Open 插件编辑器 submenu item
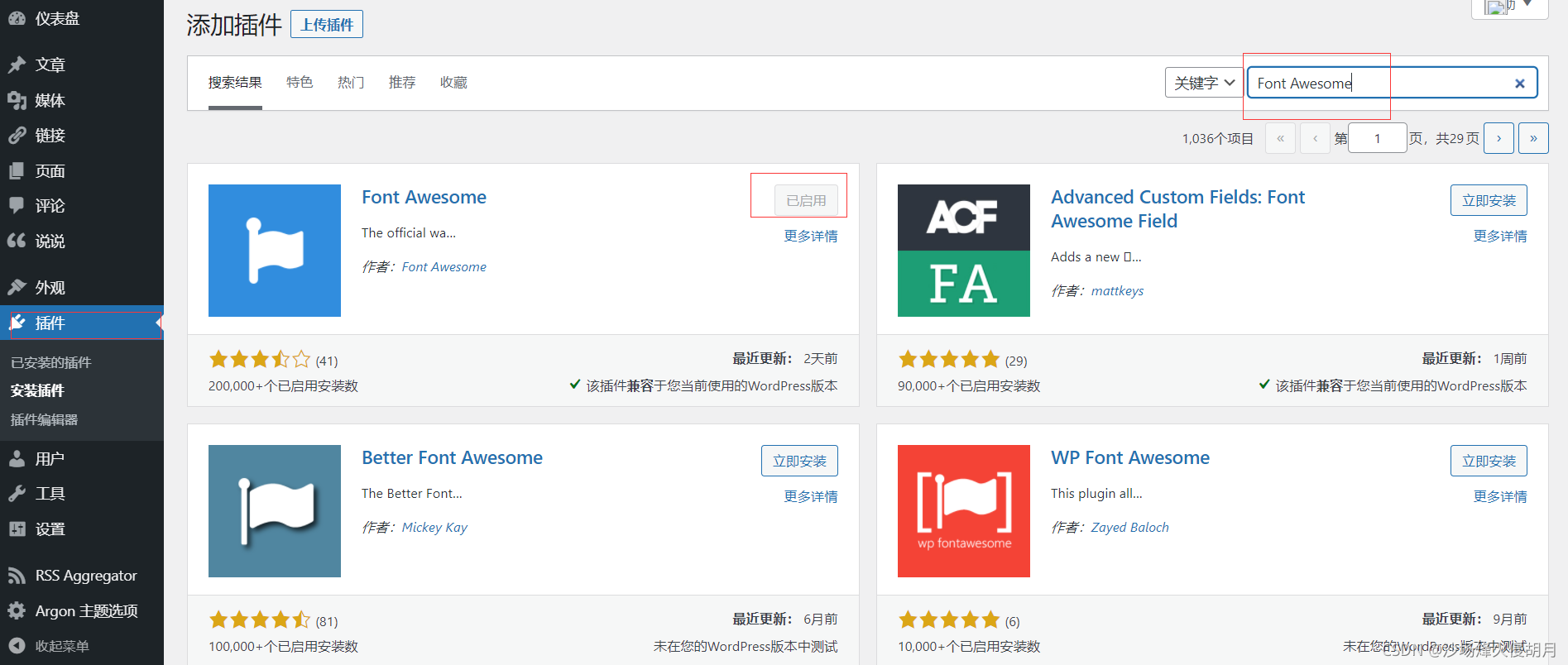Screen dimensions: 1568x665 (44, 419)
